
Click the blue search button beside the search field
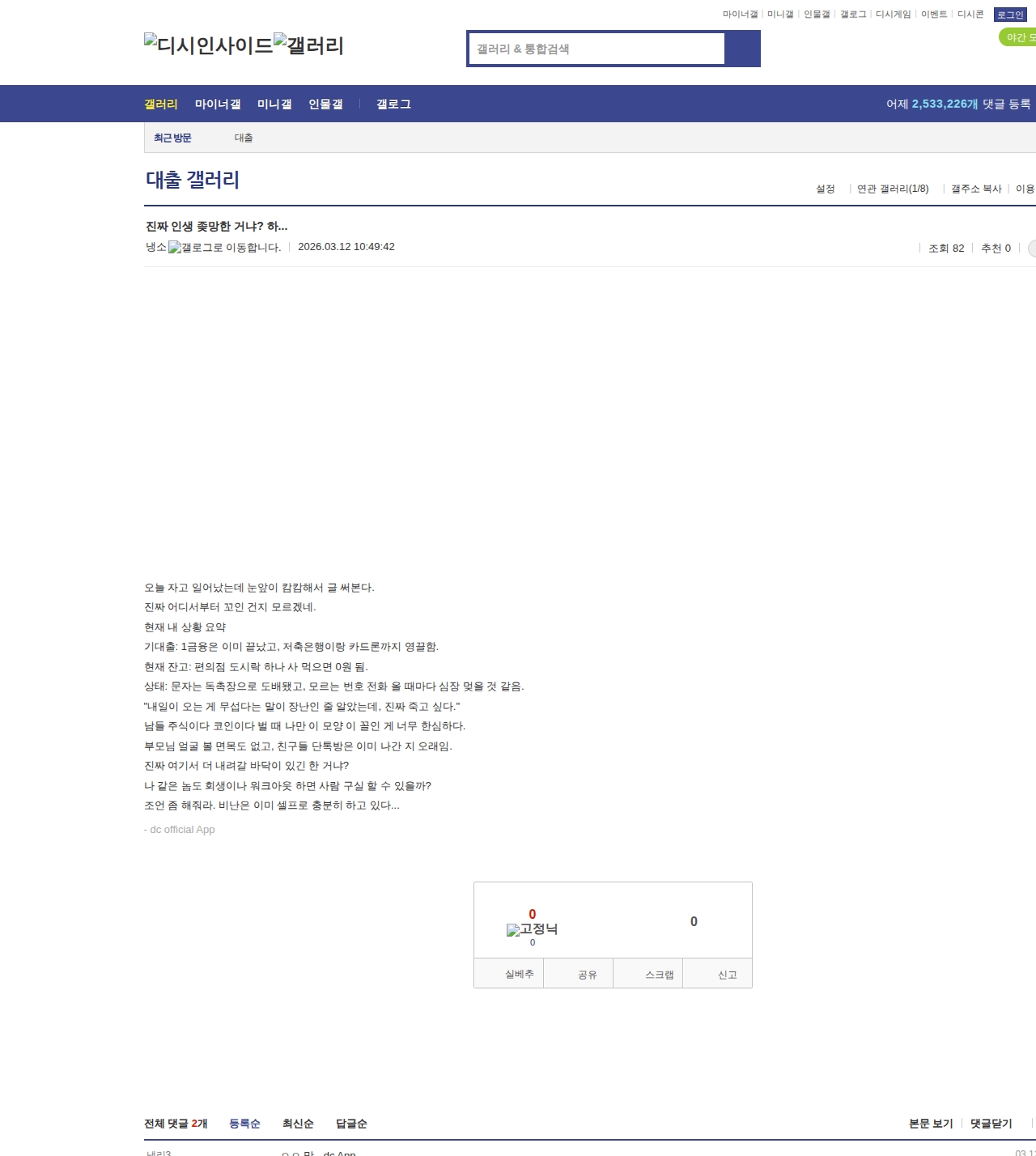click(742, 49)
